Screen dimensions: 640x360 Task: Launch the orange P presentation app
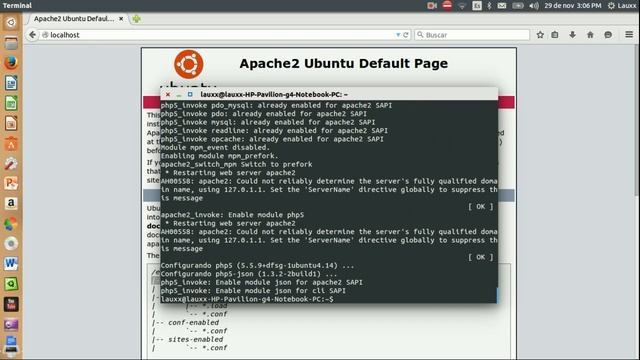(x=11, y=183)
